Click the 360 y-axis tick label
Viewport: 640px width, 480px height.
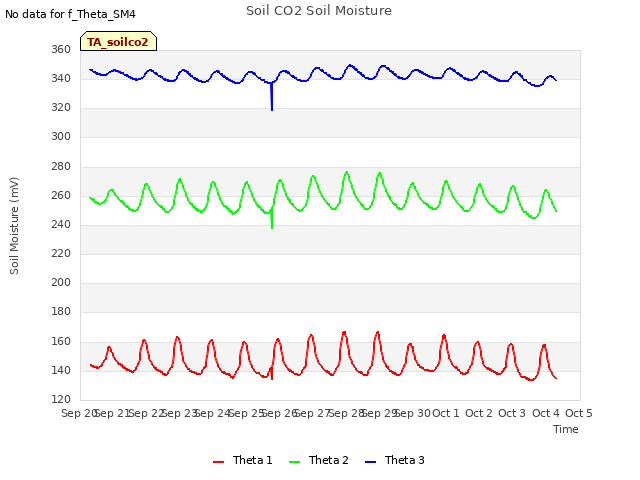61,49
